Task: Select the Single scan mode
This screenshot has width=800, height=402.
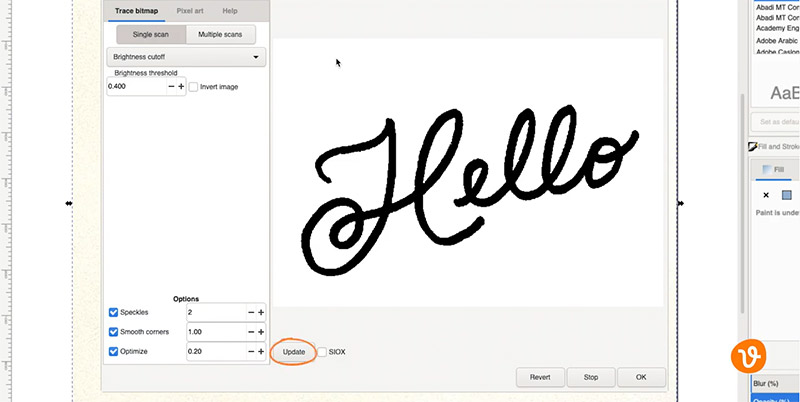Action: 151,35
